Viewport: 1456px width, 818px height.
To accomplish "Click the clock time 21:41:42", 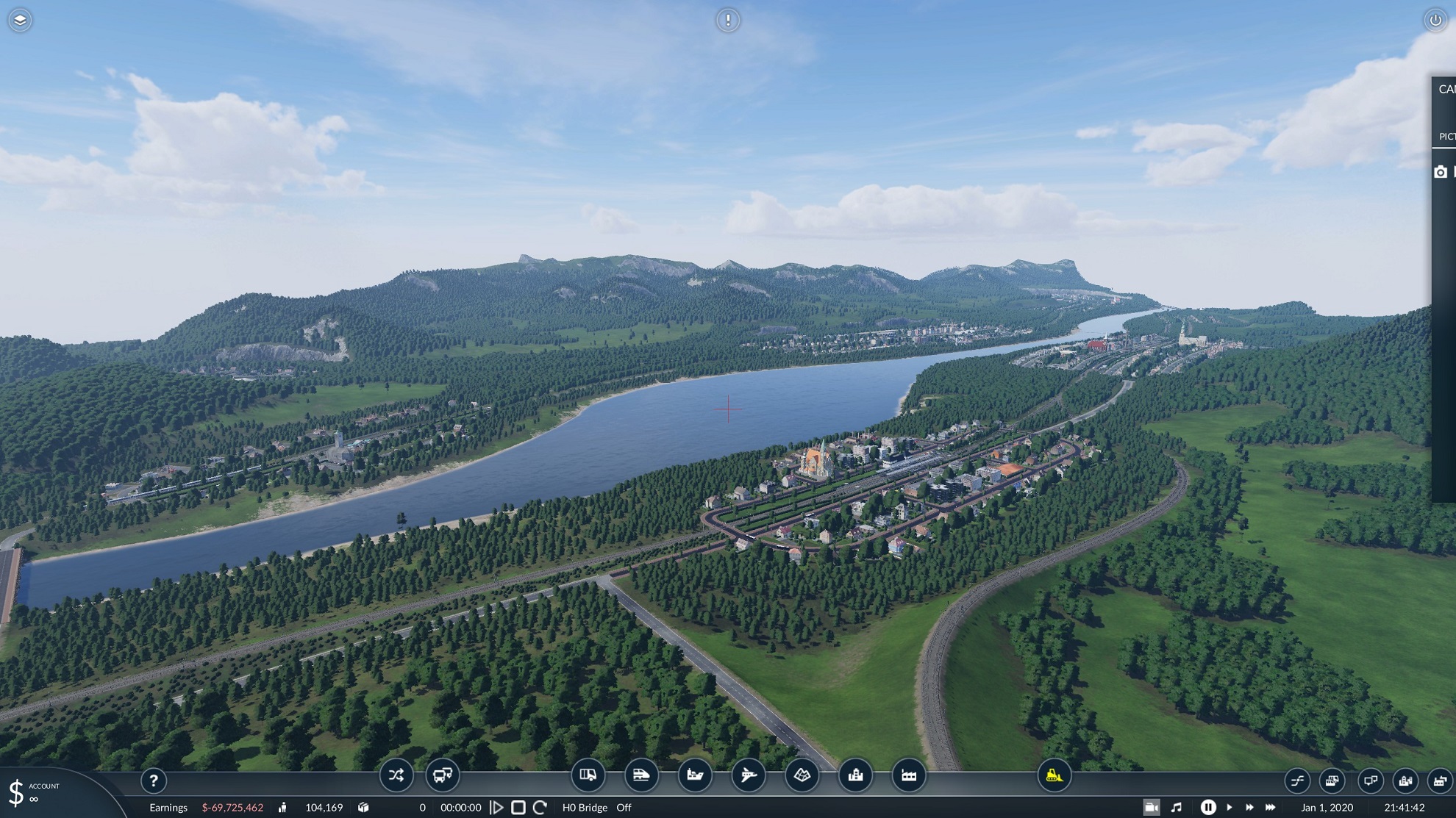I will click(x=1404, y=808).
